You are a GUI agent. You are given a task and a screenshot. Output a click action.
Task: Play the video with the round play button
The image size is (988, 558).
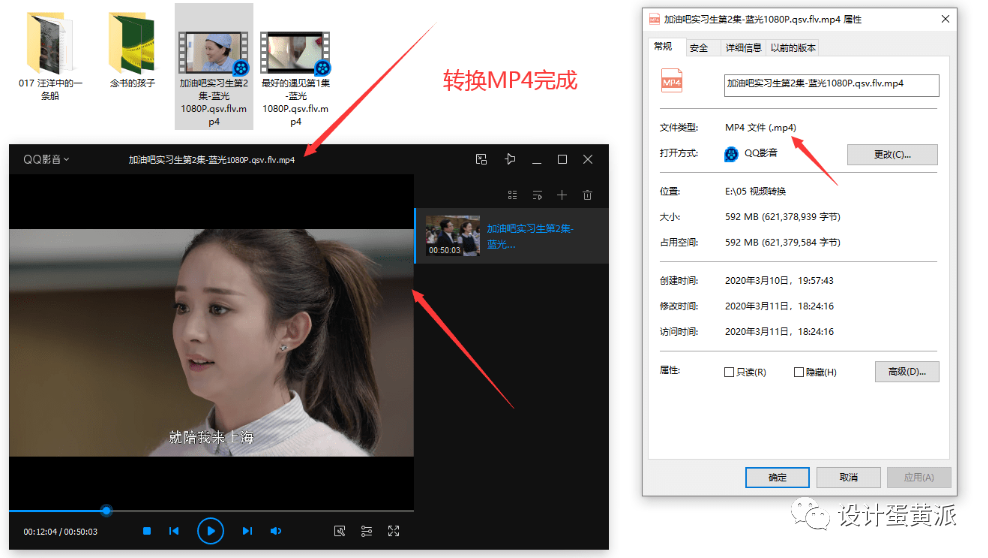[x=210, y=531]
